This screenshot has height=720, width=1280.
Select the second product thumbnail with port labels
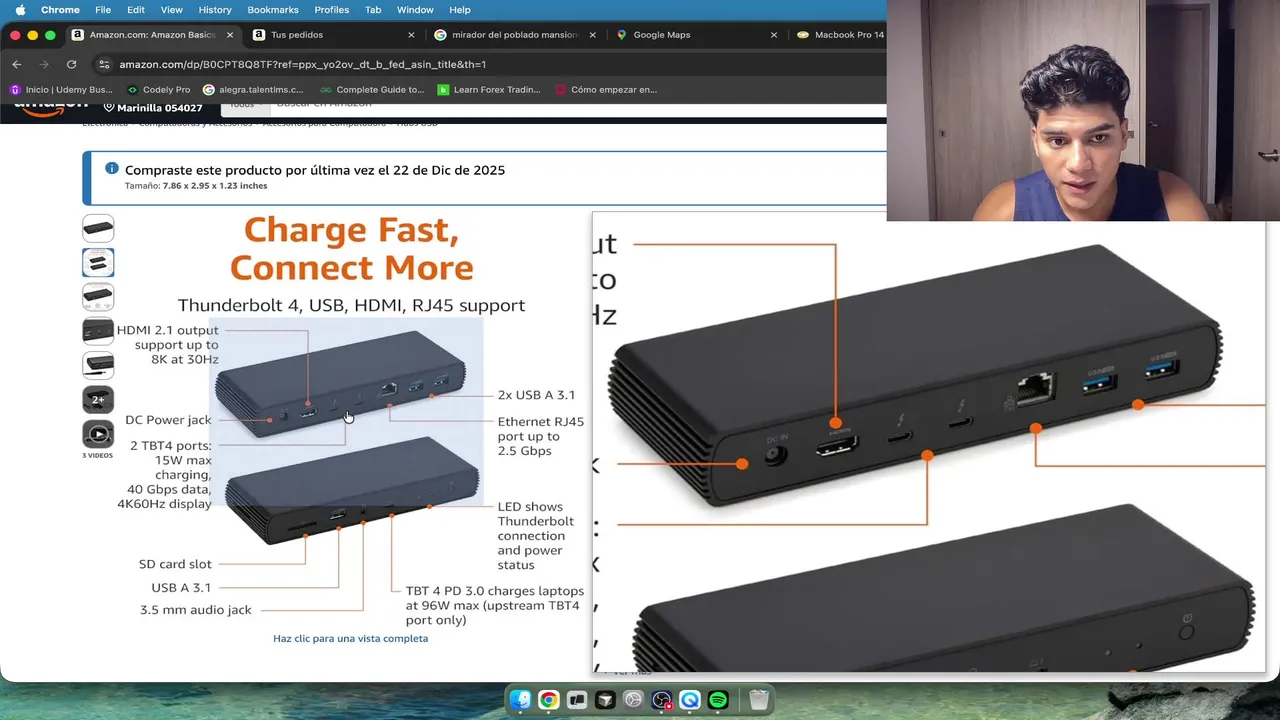coord(98,263)
